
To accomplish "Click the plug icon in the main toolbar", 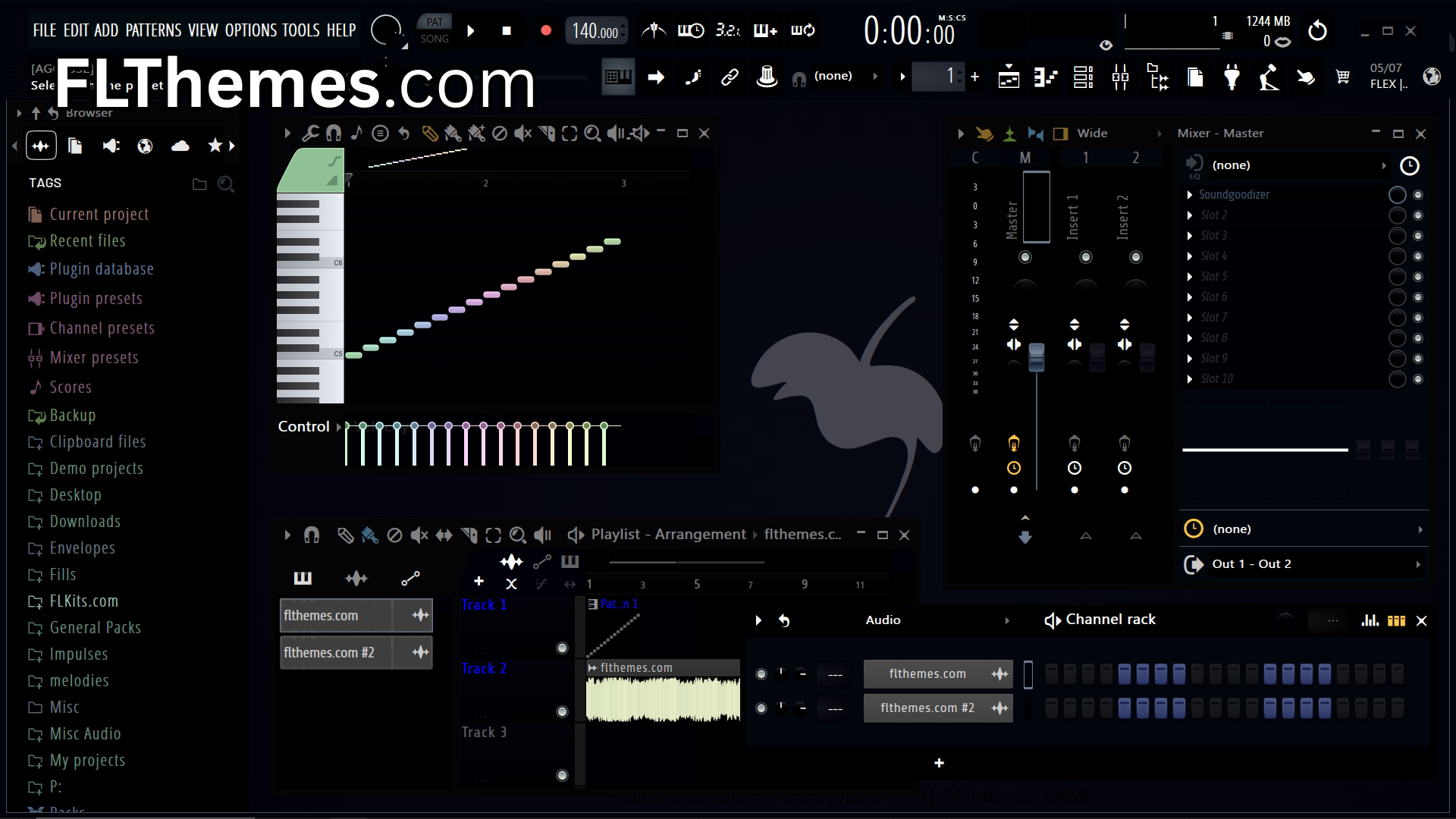I will [x=1232, y=77].
